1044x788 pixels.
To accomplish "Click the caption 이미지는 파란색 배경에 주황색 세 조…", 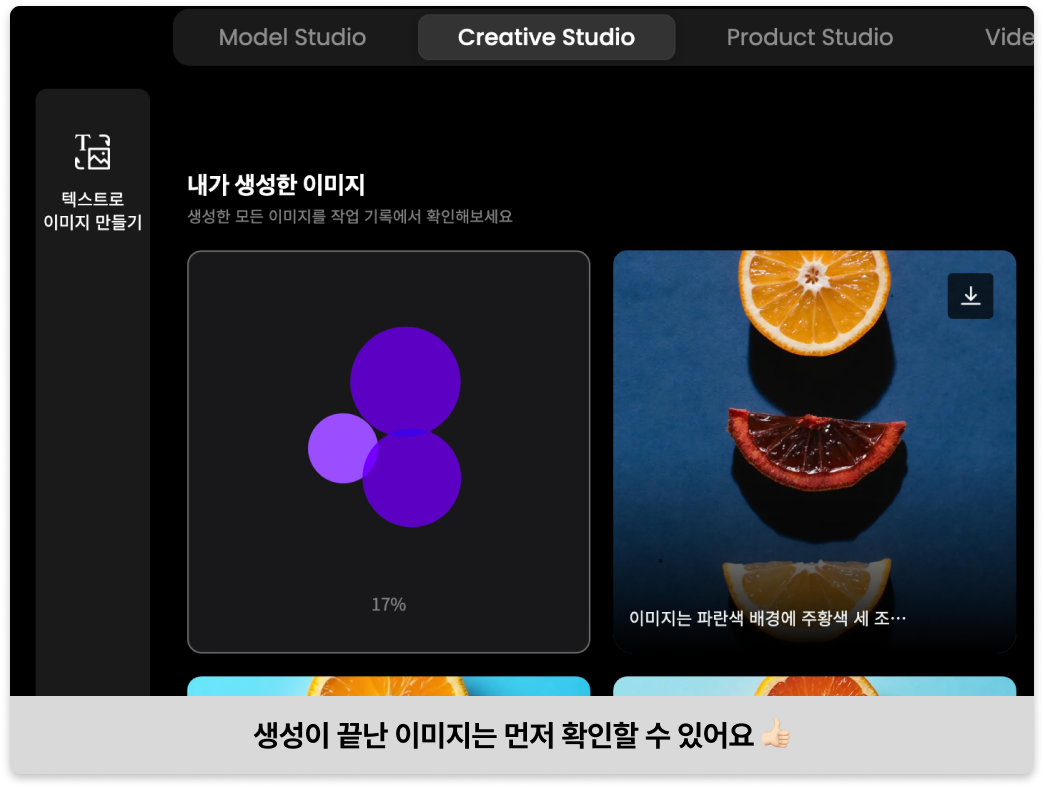I will pyautogui.click(x=768, y=618).
